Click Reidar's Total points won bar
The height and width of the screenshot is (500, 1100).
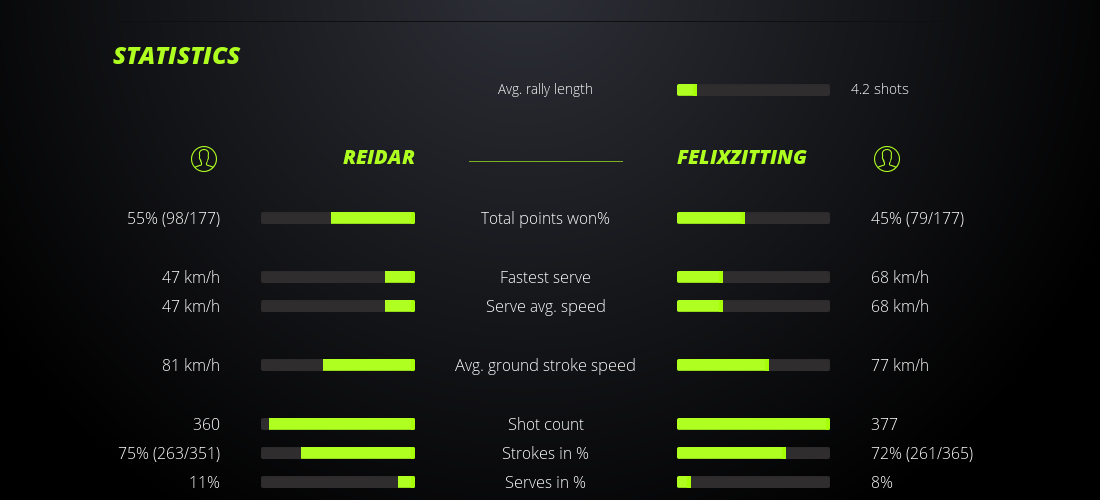point(338,218)
